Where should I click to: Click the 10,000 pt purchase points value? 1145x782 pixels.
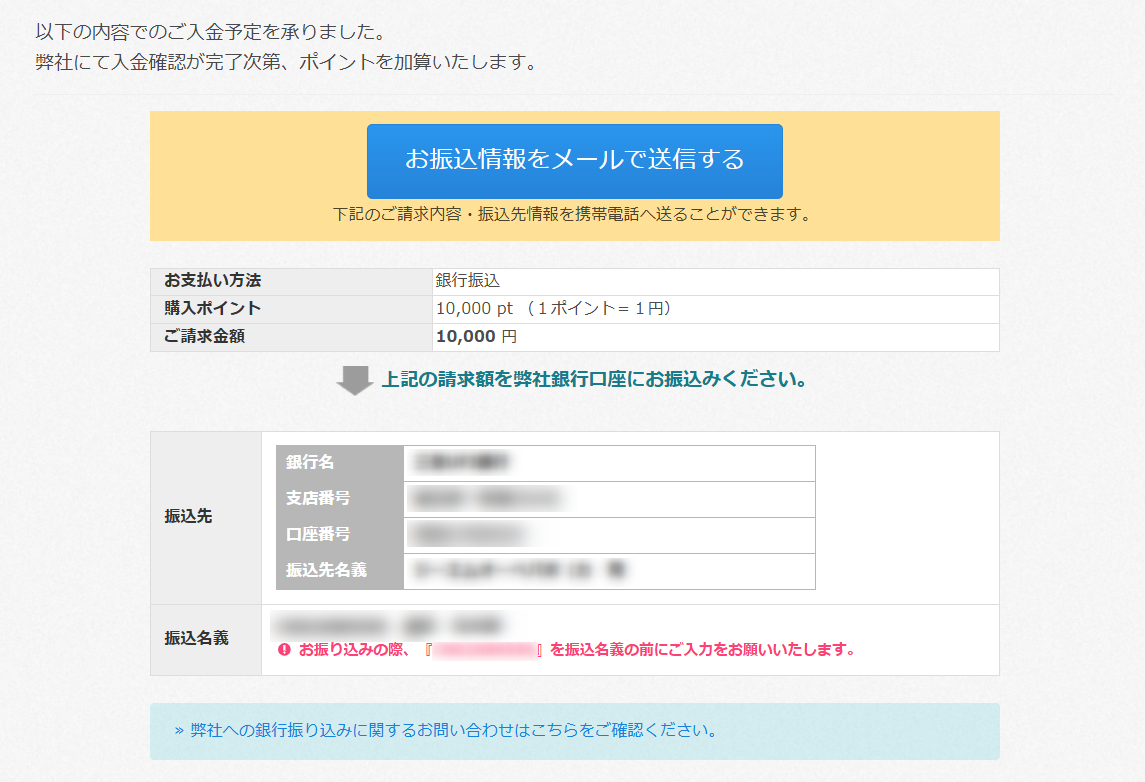tap(474, 309)
